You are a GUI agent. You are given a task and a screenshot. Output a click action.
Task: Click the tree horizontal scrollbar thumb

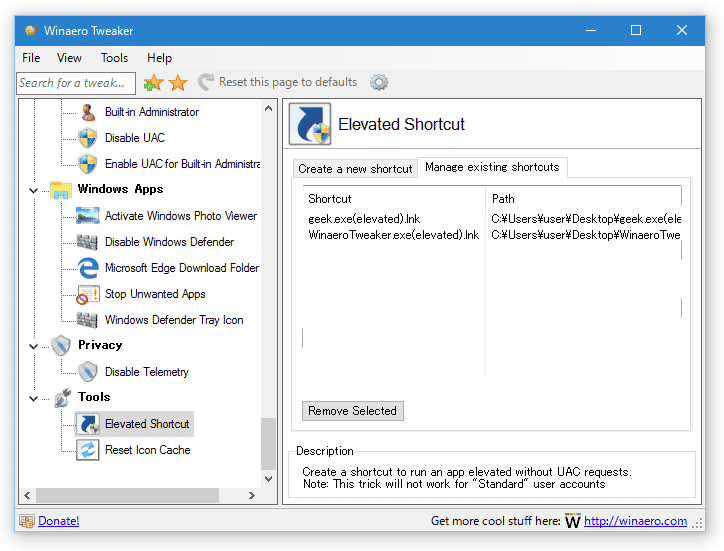[127, 495]
